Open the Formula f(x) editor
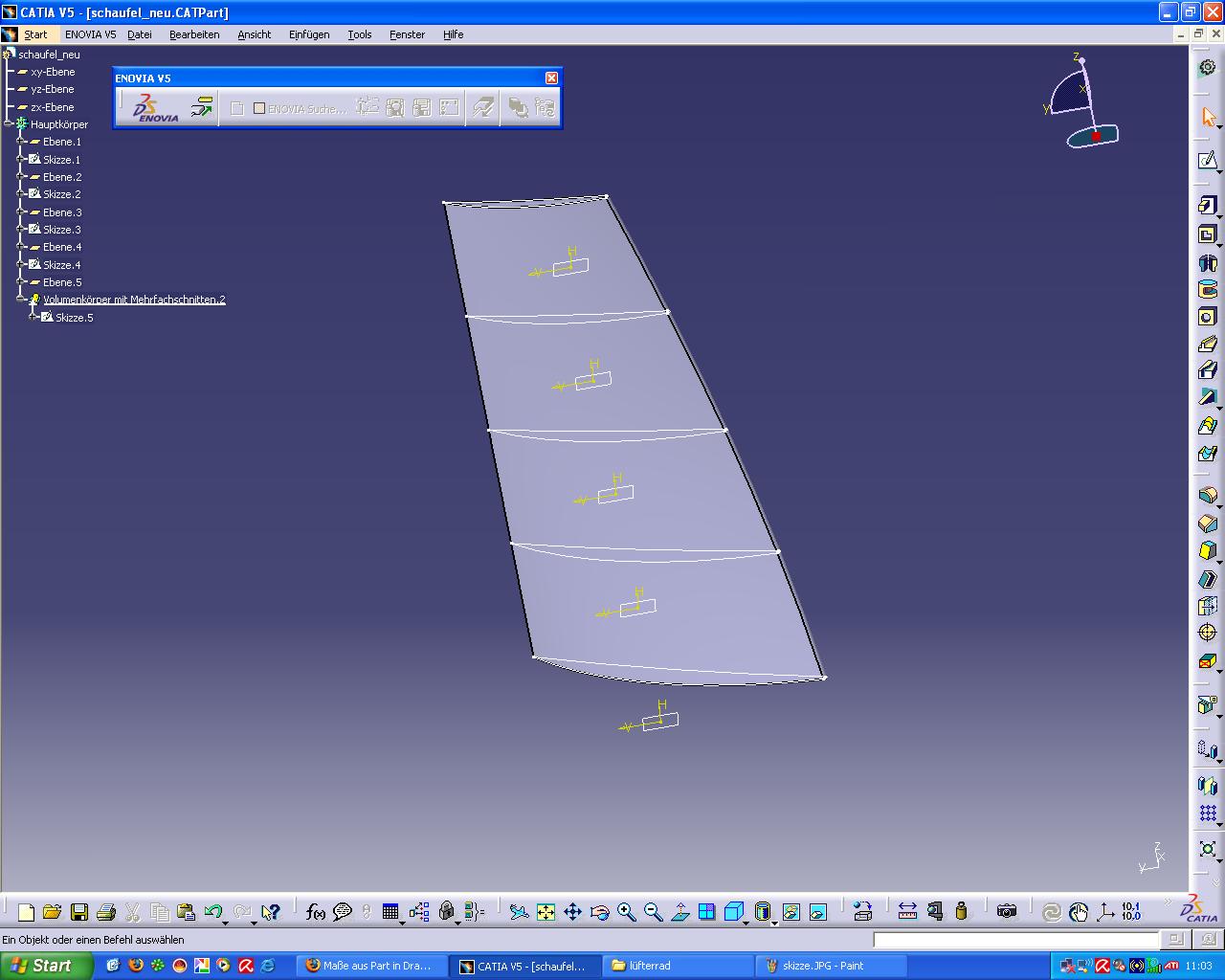Screen dimensions: 1225x980 click(315, 912)
